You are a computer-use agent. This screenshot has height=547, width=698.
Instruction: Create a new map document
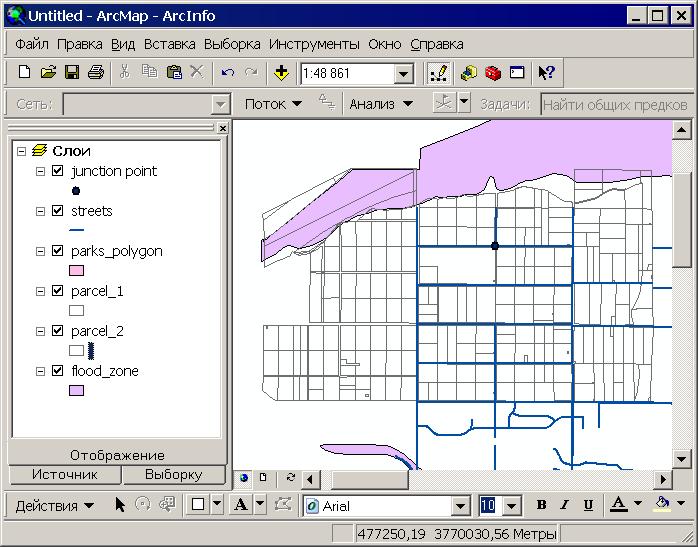[24, 73]
